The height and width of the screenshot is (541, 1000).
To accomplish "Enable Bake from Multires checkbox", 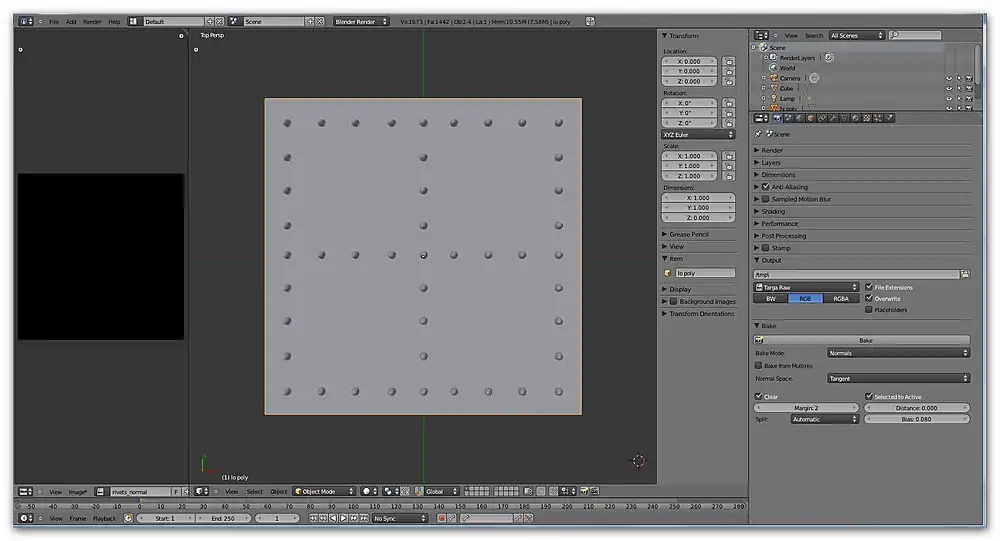I will click(x=759, y=366).
